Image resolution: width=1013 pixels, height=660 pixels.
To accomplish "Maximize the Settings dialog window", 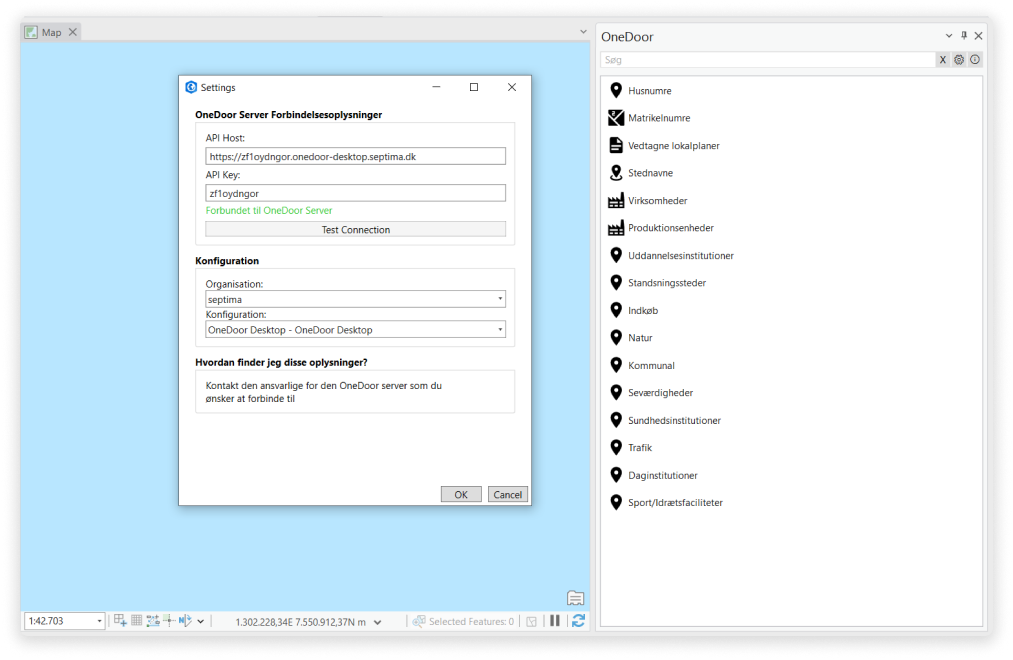I will (x=474, y=87).
